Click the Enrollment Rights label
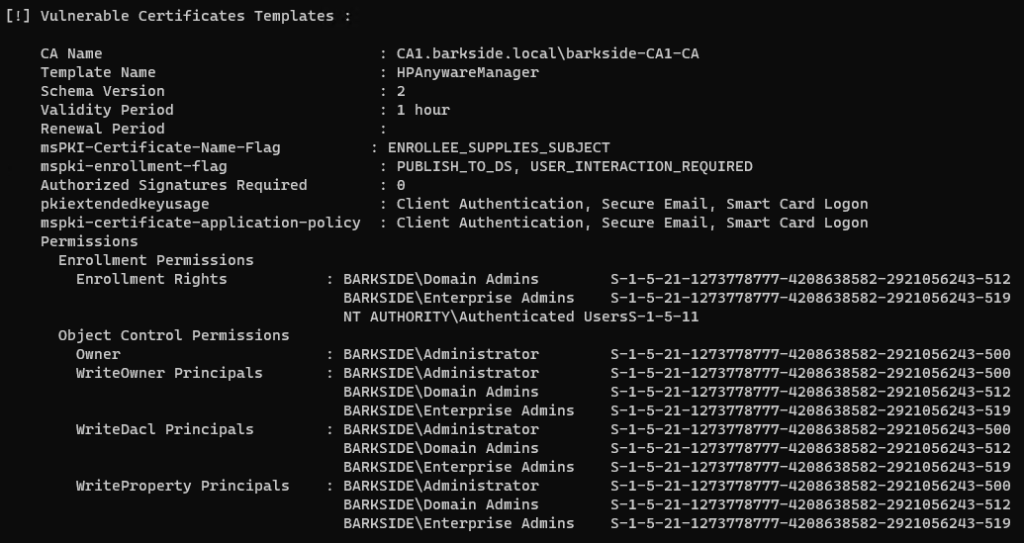The image size is (1024, 543). coord(151,279)
